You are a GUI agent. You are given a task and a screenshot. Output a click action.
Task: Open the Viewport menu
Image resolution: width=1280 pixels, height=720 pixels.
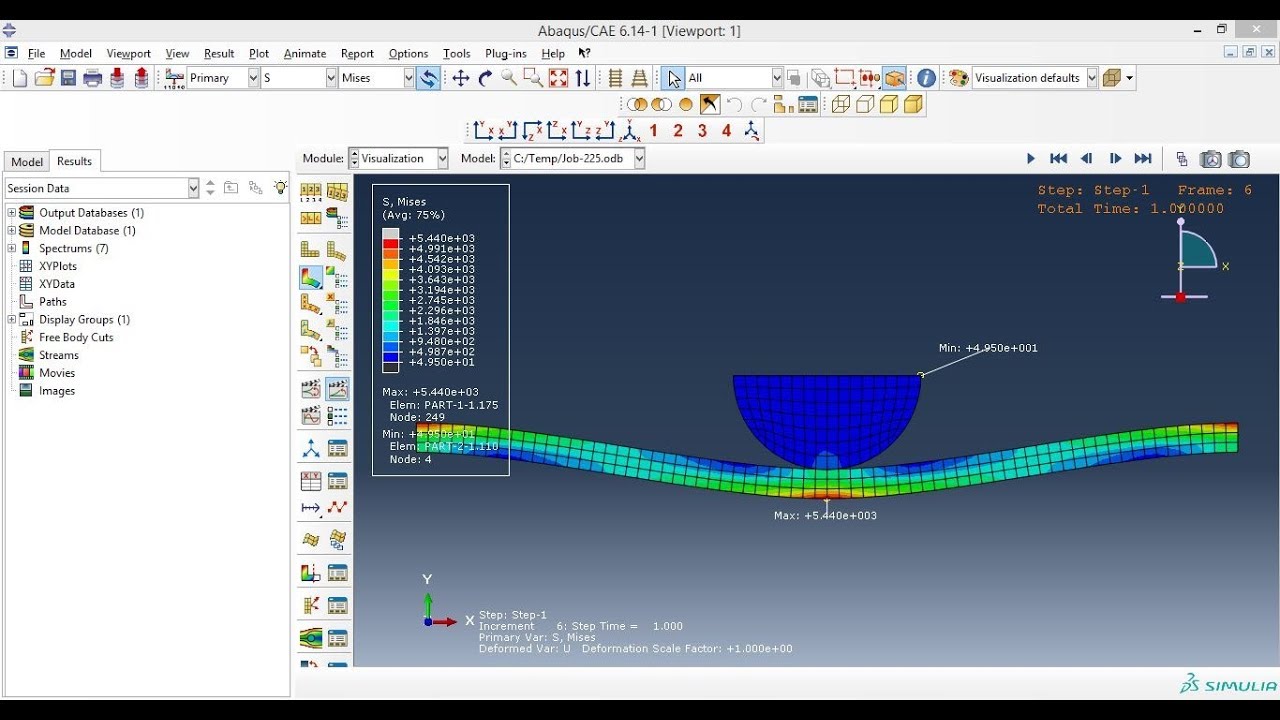point(128,54)
